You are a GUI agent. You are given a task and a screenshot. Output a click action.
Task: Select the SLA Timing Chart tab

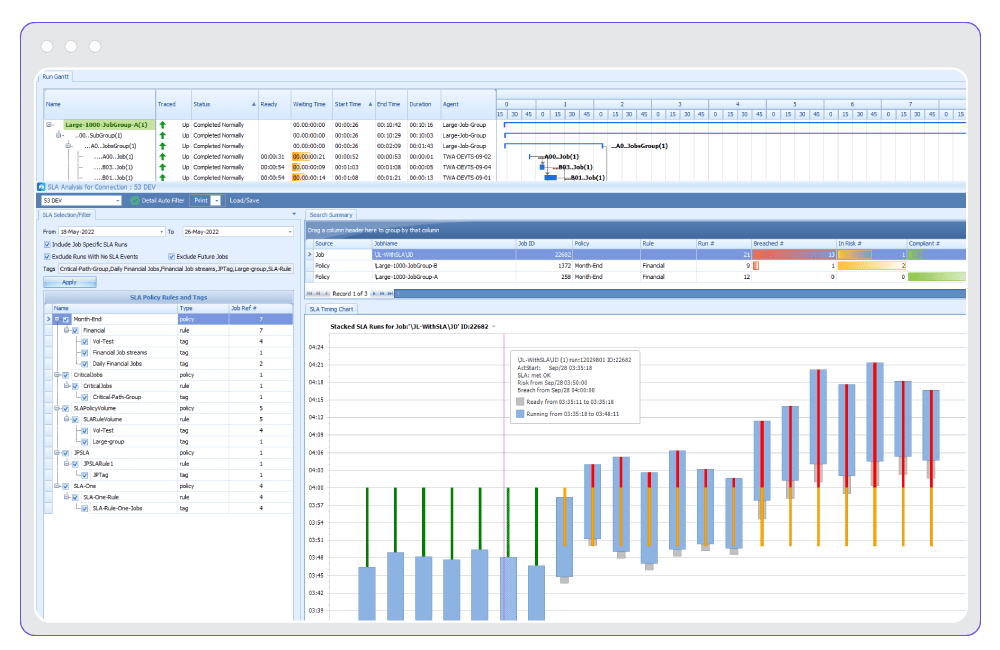pos(331,309)
